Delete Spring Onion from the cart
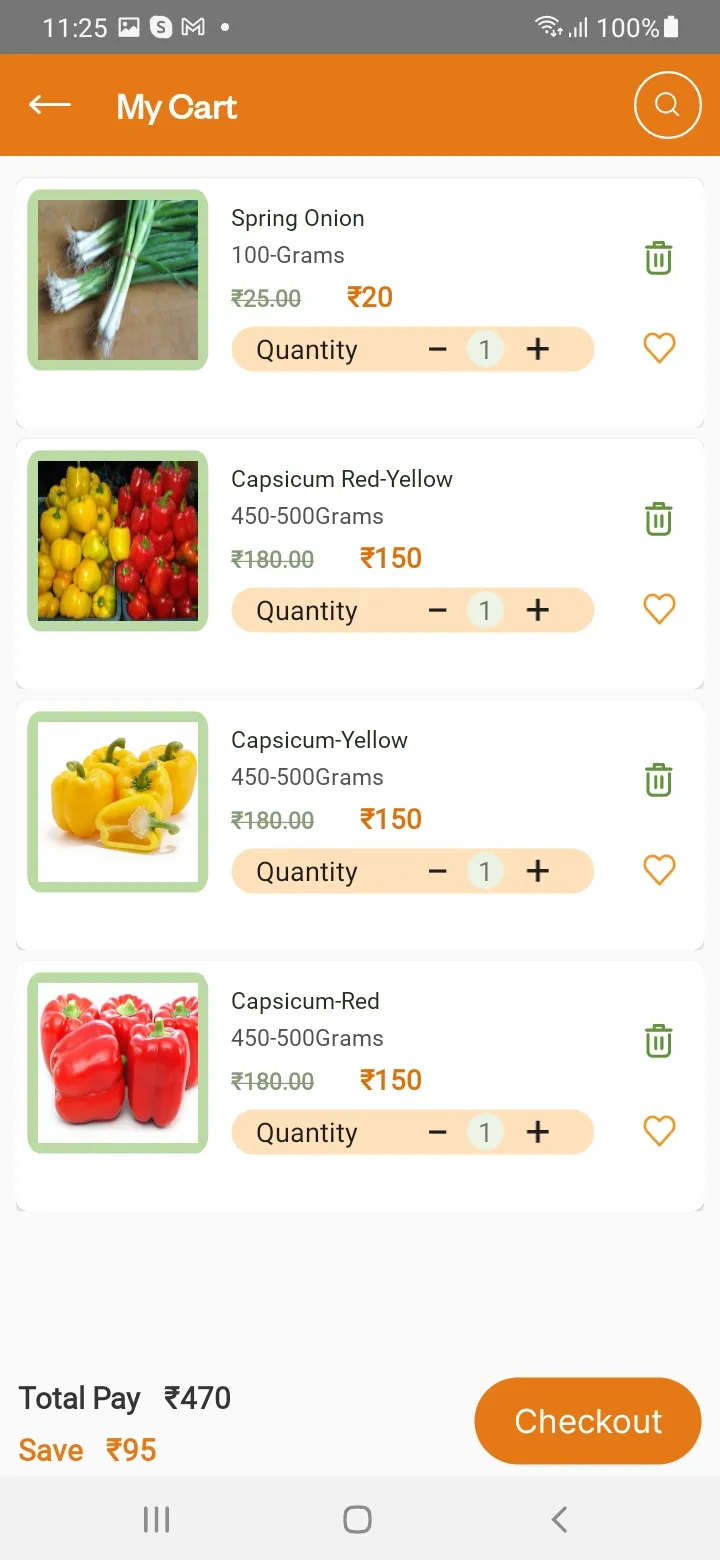This screenshot has height=1560, width=720. 658,258
